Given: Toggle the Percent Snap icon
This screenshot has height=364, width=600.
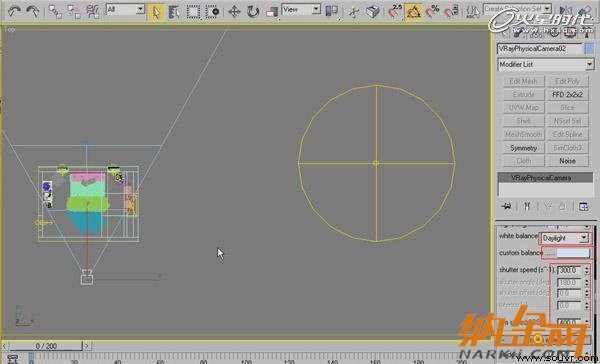Looking at the screenshot, I should [x=432, y=11].
